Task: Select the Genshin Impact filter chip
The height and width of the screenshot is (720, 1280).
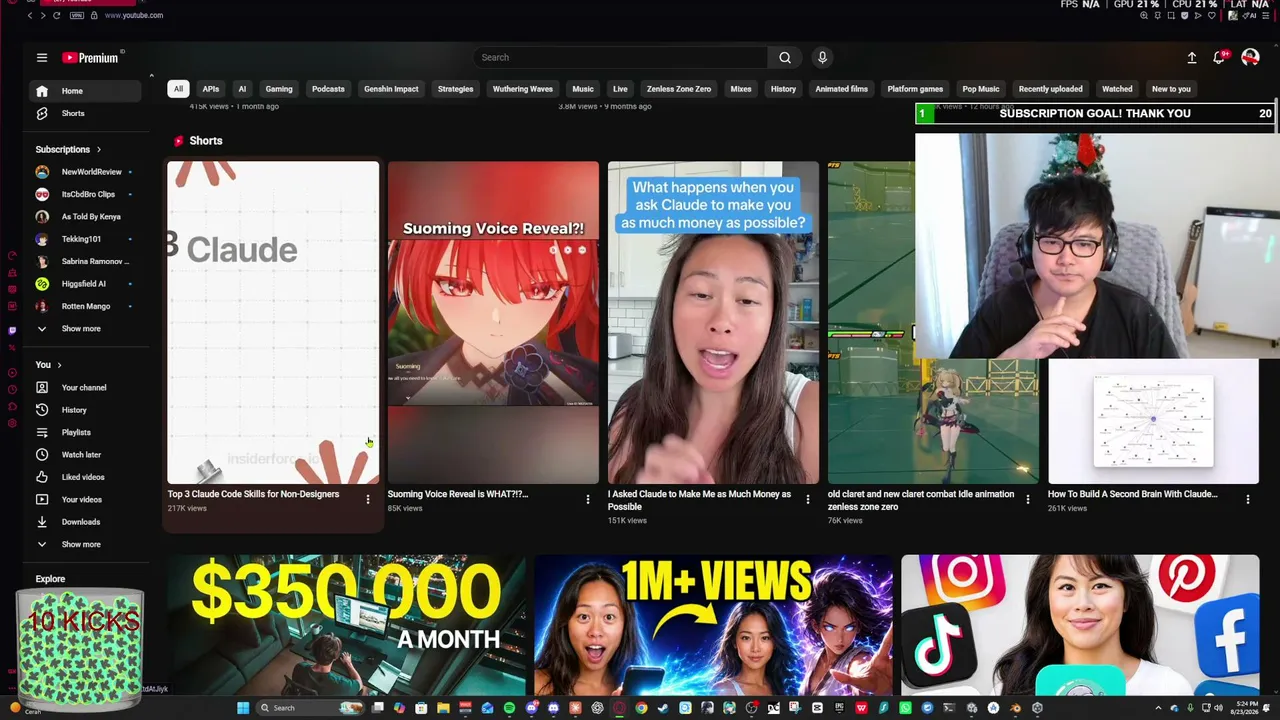Action: point(391,89)
